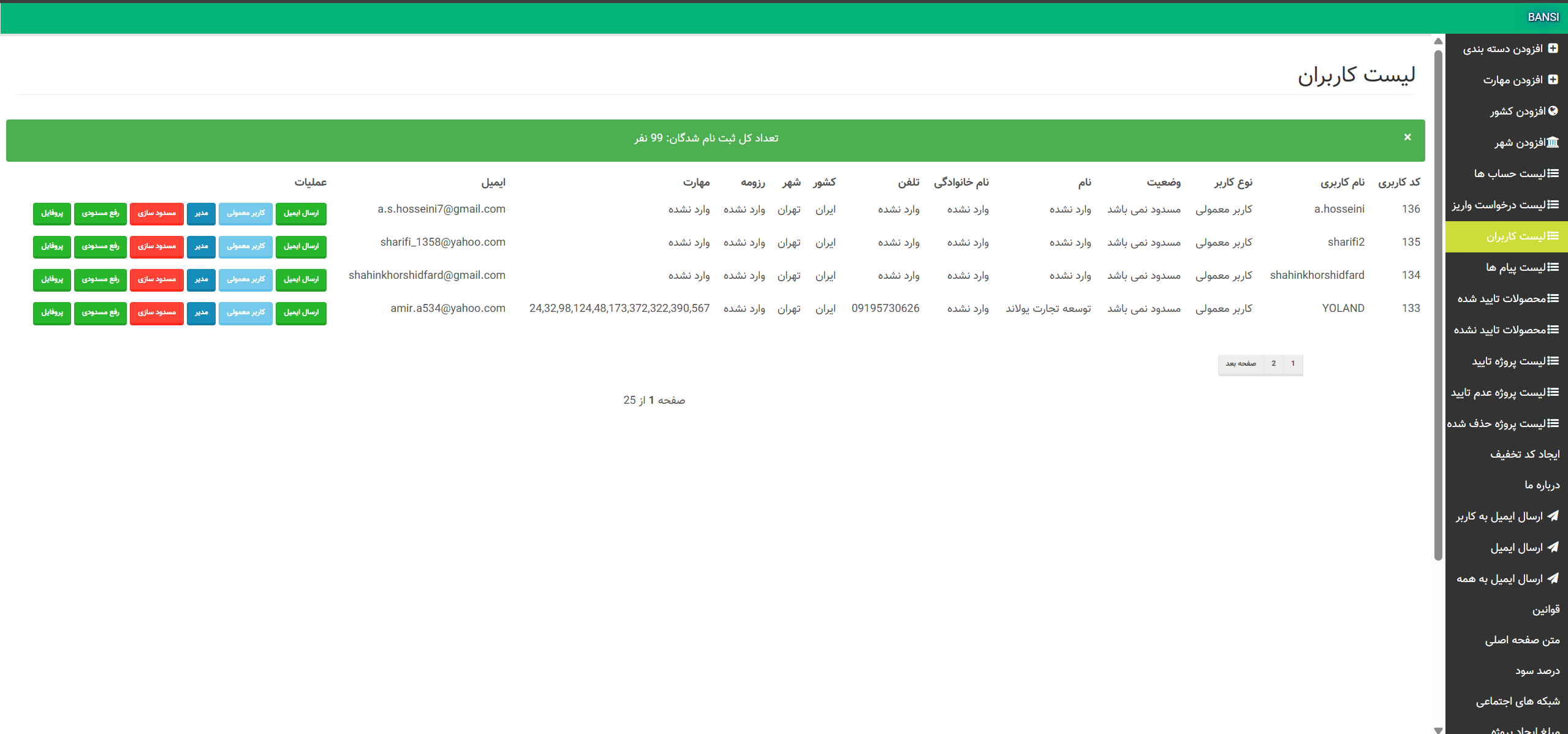Click the list icon beside لیست پیام ها
The width and height of the screenshot is (1568, 734).
click(x=1553, y=267)
